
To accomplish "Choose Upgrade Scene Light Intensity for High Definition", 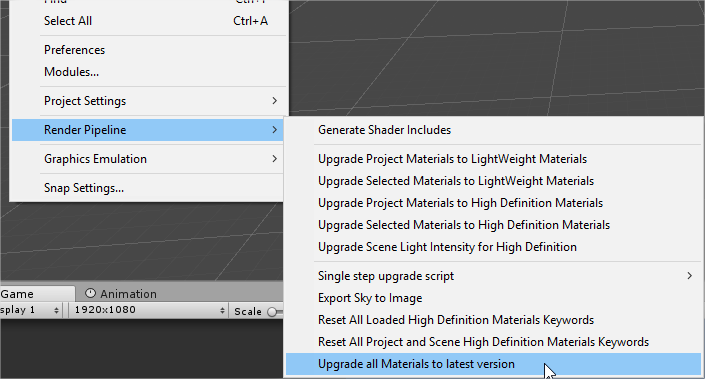I will pyautogui.click(x=493, y=247).
